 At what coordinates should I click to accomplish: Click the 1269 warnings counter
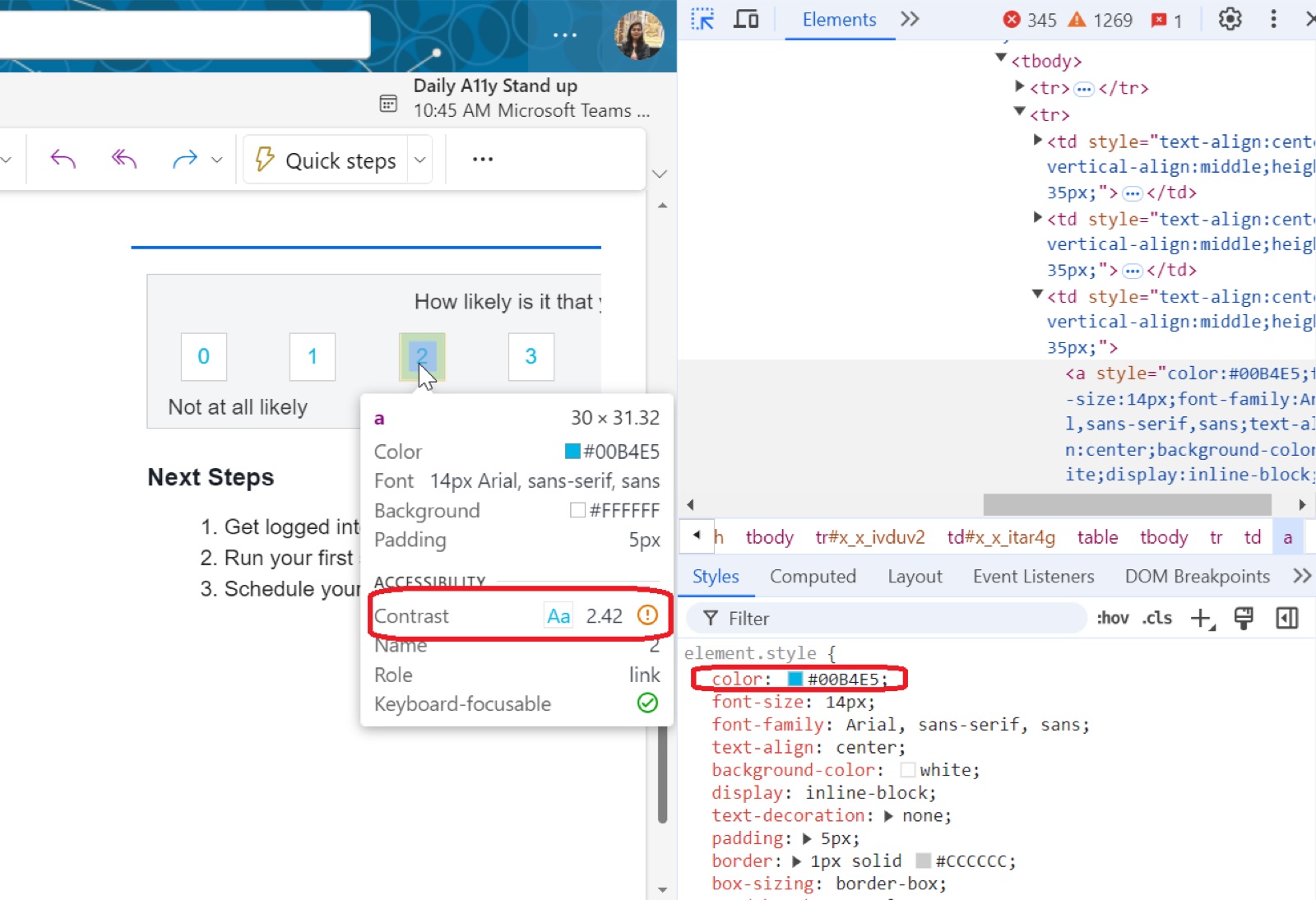click(1101, 20)
